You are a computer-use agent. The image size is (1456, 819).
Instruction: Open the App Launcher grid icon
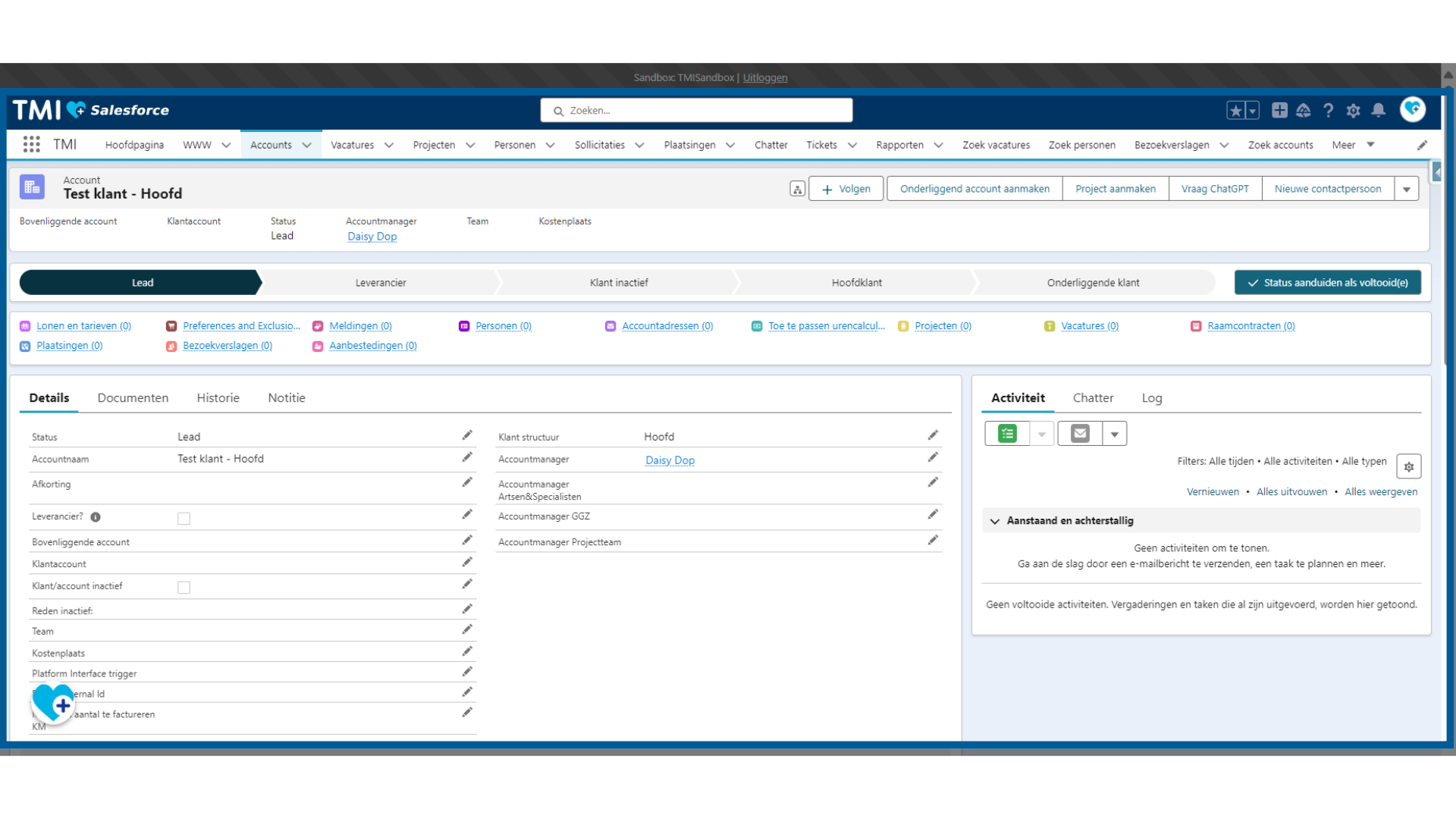pos(31,145)
